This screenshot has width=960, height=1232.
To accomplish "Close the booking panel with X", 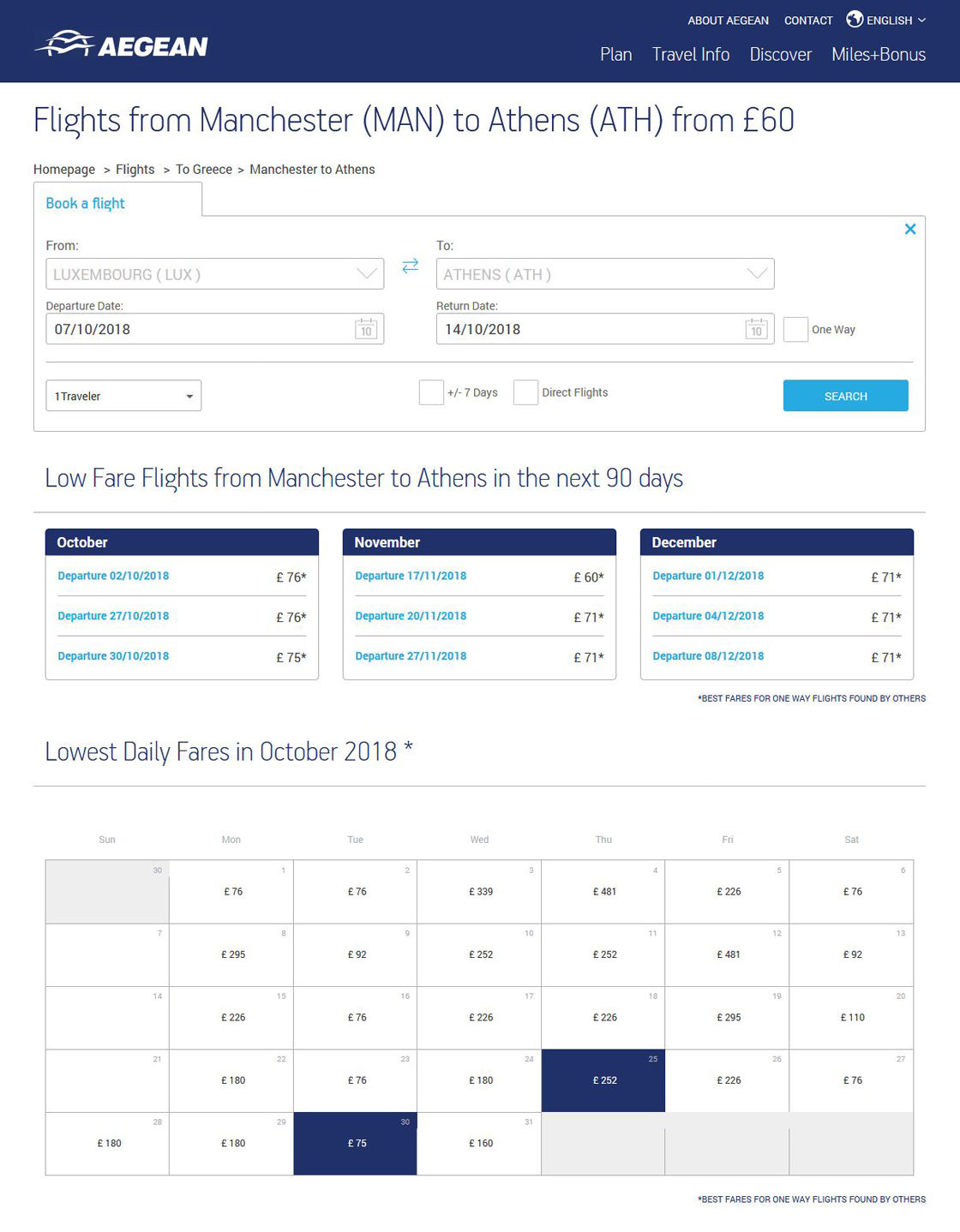I will pyautogui.click(x=910, y=229).
